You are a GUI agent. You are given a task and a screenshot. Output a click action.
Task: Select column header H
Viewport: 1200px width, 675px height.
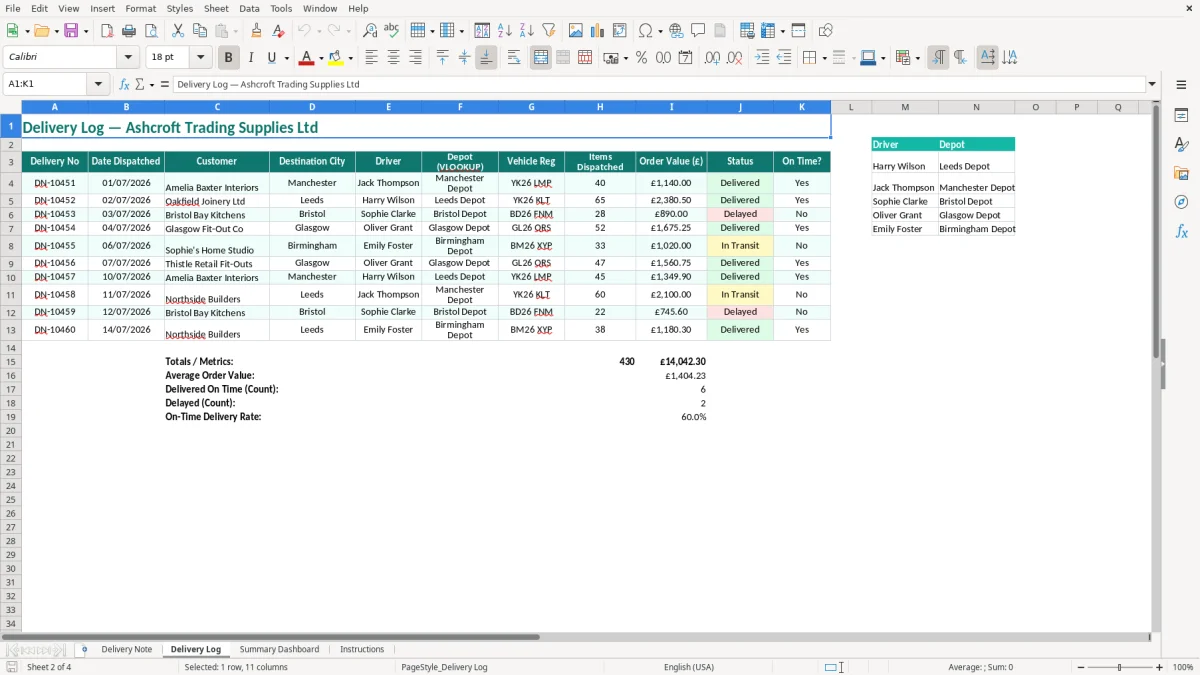tap(600, 107)
